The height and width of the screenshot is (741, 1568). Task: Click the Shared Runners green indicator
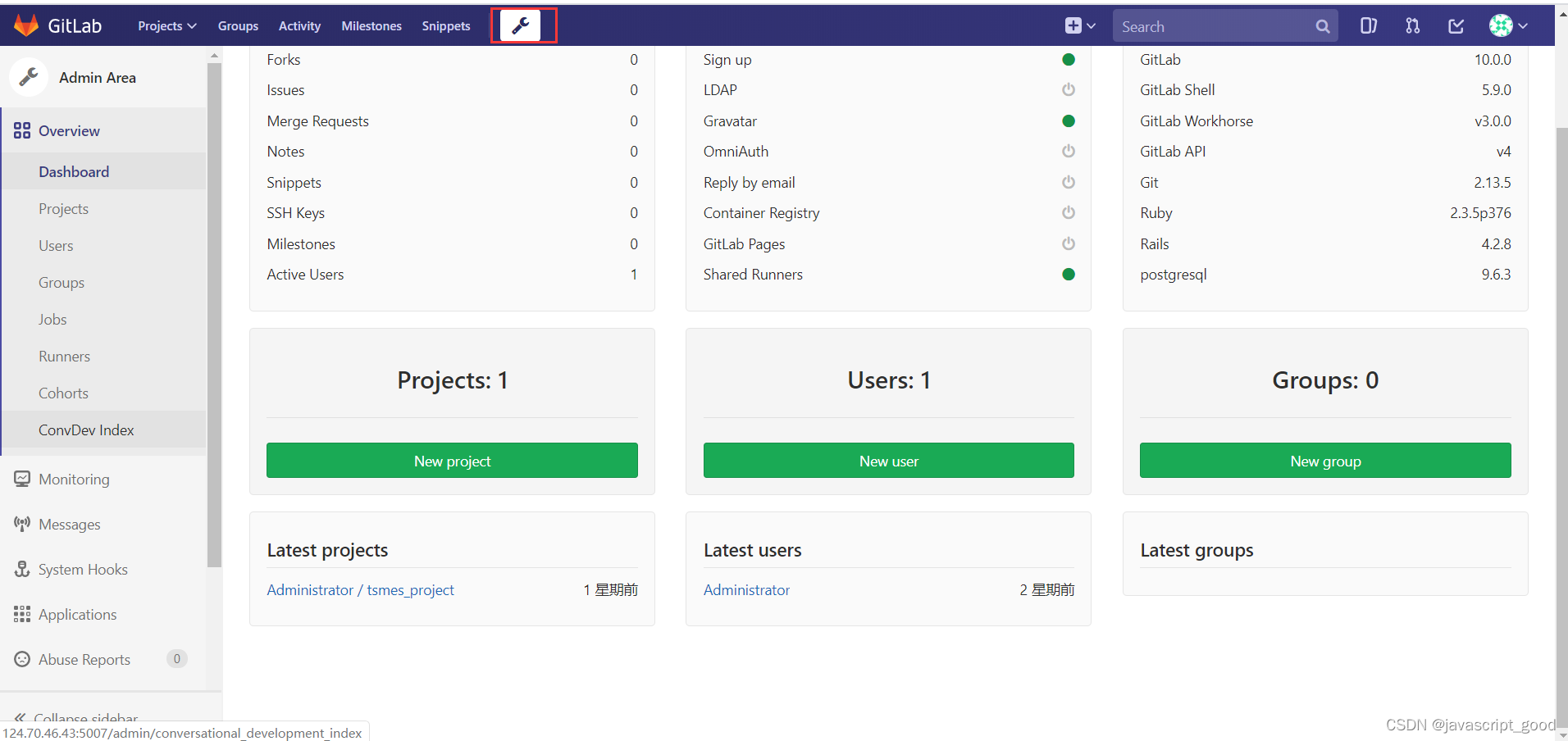(x=1069, y=274)
